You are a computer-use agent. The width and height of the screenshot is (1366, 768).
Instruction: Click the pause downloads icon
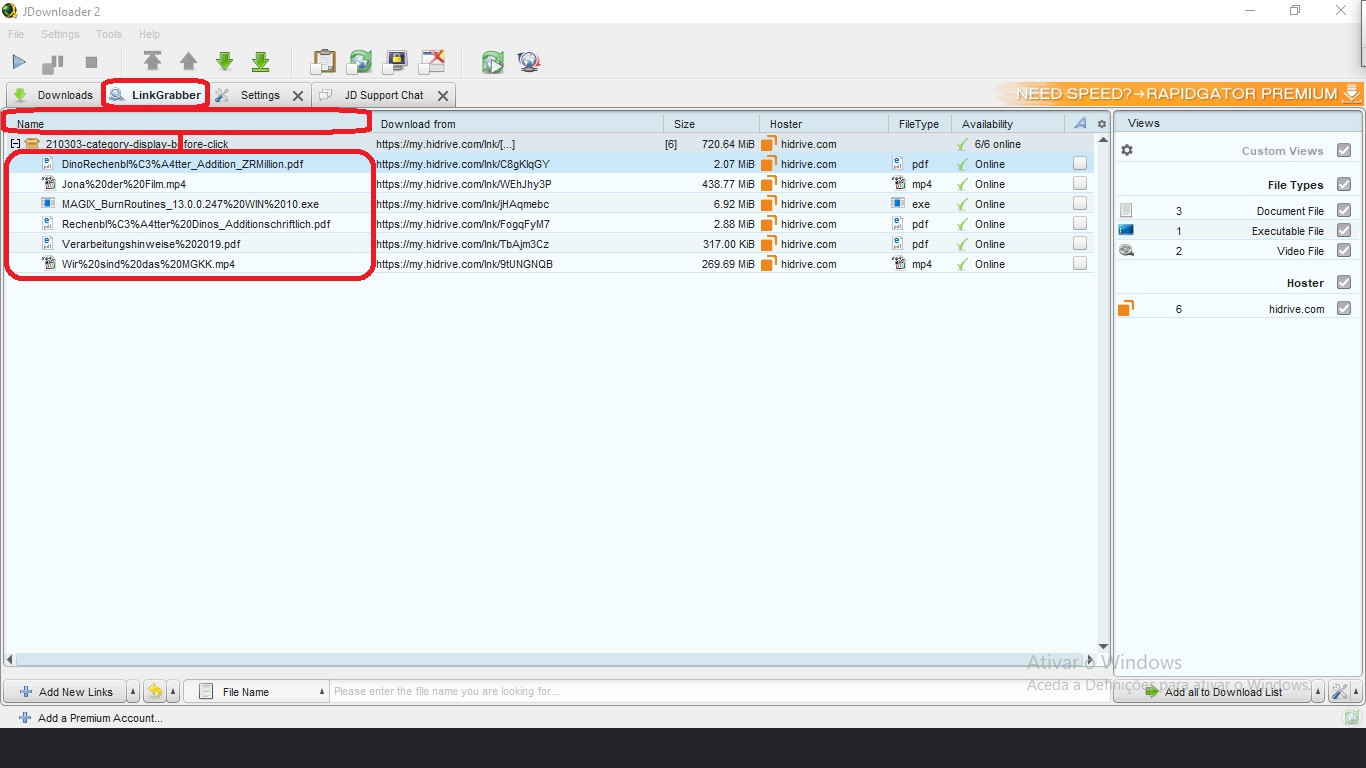pyautogui.click(x=52, y=63)
